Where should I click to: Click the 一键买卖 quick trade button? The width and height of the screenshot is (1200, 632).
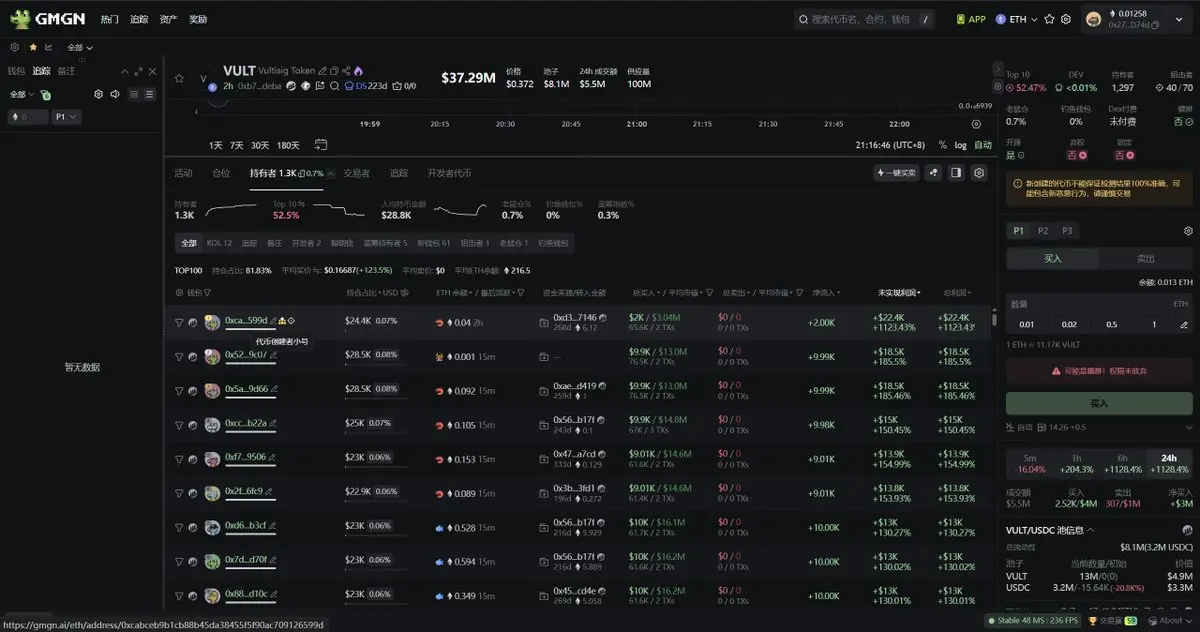click(x=896, y=173)
